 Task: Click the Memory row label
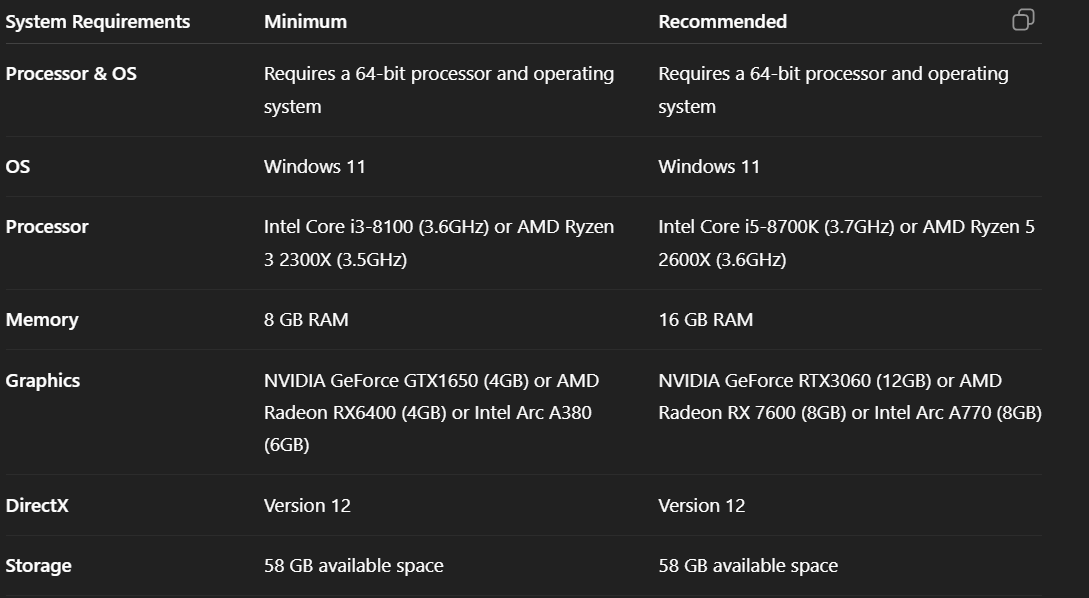tap(42, 320)
